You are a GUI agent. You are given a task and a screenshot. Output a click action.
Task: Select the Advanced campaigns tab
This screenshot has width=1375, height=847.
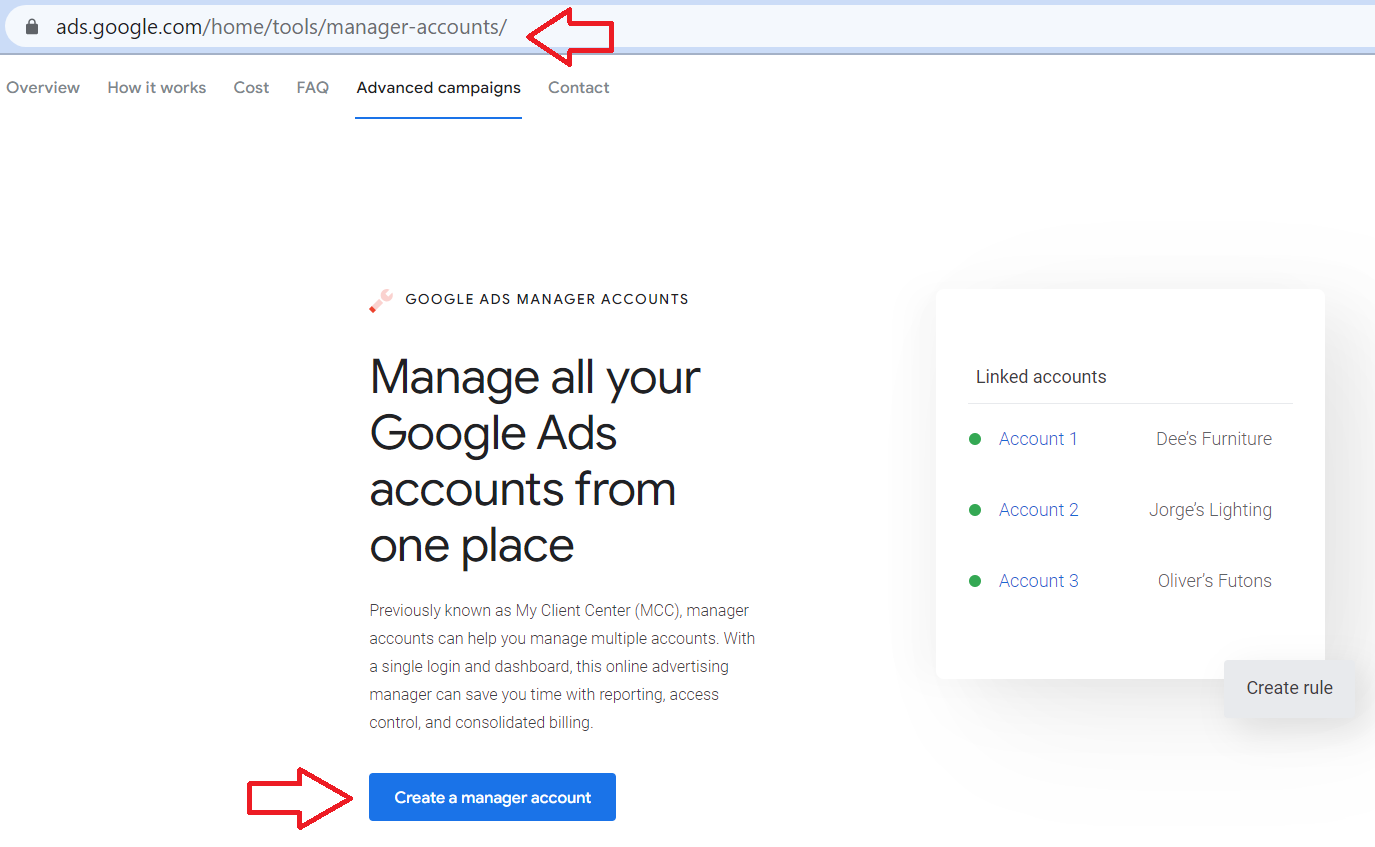click(438, 88)
